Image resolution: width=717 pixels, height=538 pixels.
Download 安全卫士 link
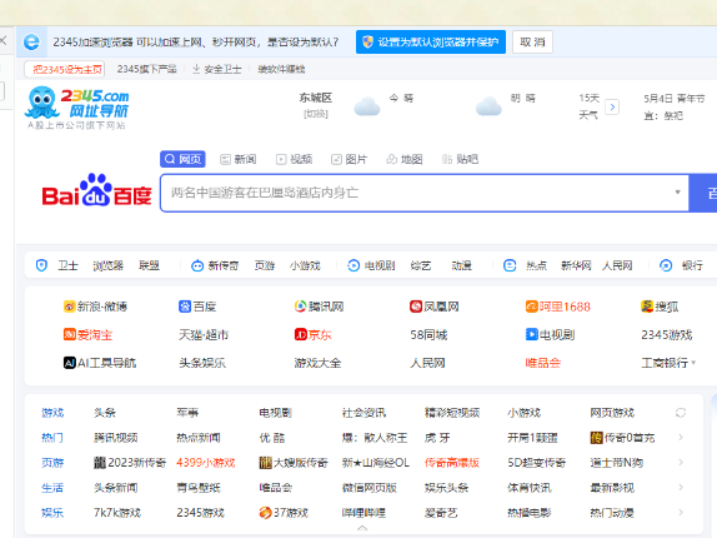217,69
